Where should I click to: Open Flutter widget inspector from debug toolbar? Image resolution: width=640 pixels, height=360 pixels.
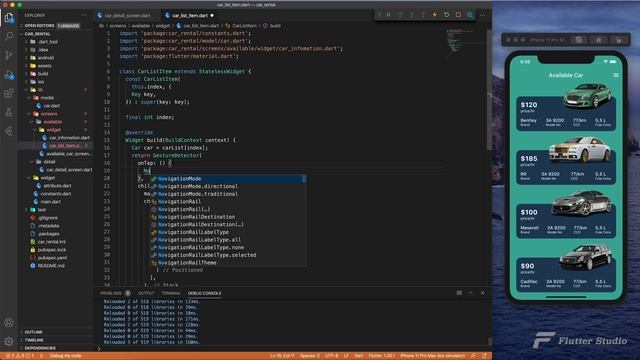pos(470,15)
